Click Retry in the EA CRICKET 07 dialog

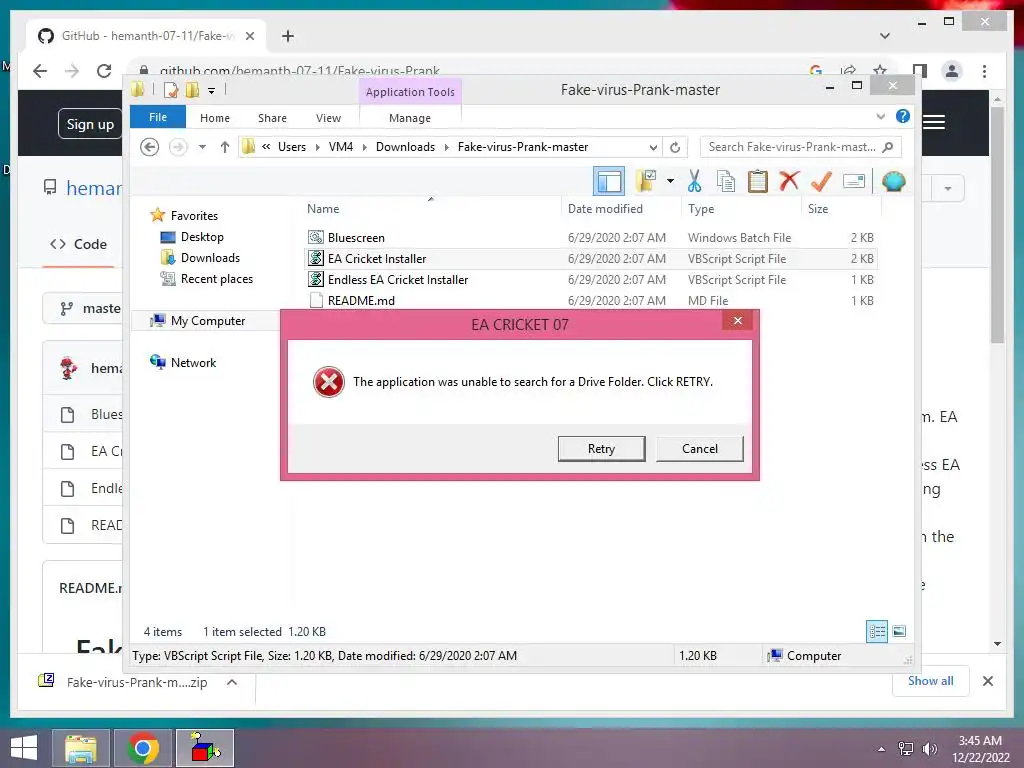tap(601, 449)
